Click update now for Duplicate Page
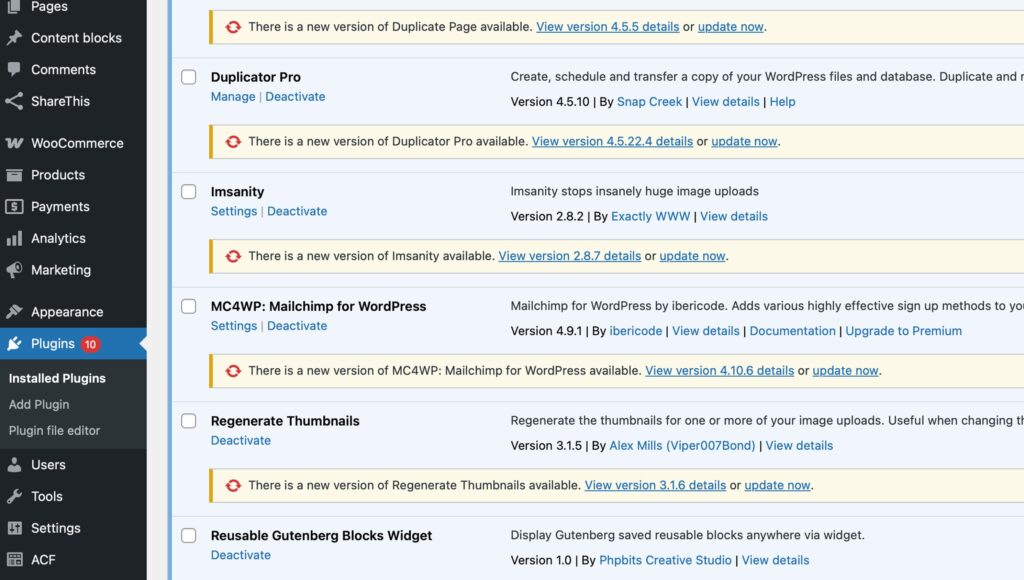This screenshot has height=580, width=1024. click(730, 27)
